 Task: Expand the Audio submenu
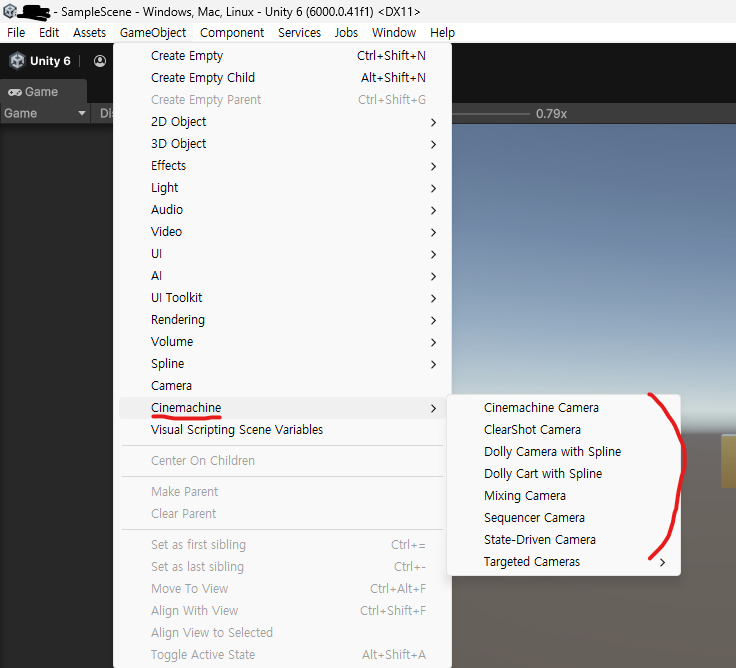click(285, 210)
